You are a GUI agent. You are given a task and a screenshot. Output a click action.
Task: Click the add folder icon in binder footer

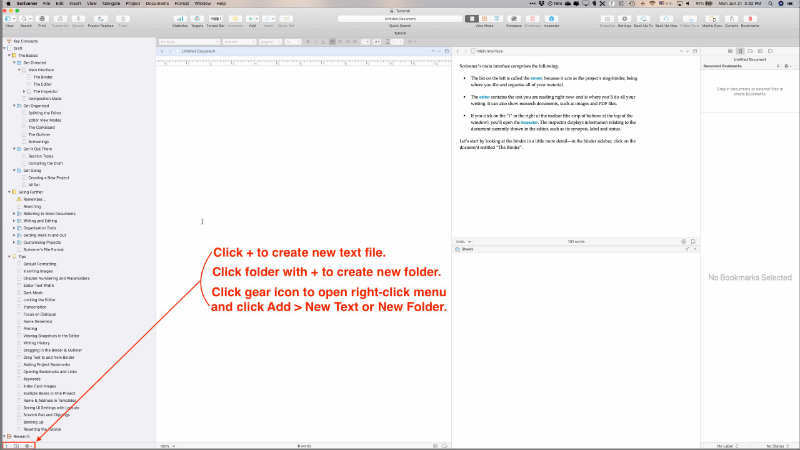click(x=16, y=446)
